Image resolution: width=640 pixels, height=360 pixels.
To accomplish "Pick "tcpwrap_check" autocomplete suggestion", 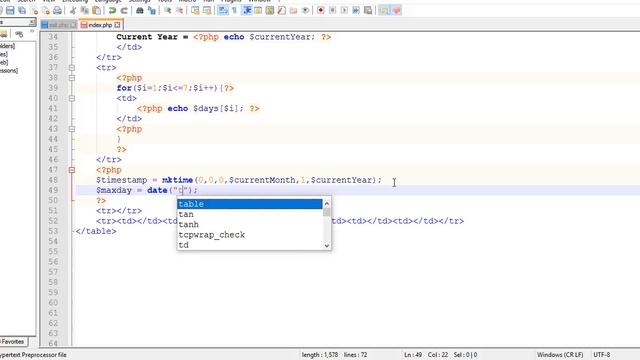I will point(250,235).
